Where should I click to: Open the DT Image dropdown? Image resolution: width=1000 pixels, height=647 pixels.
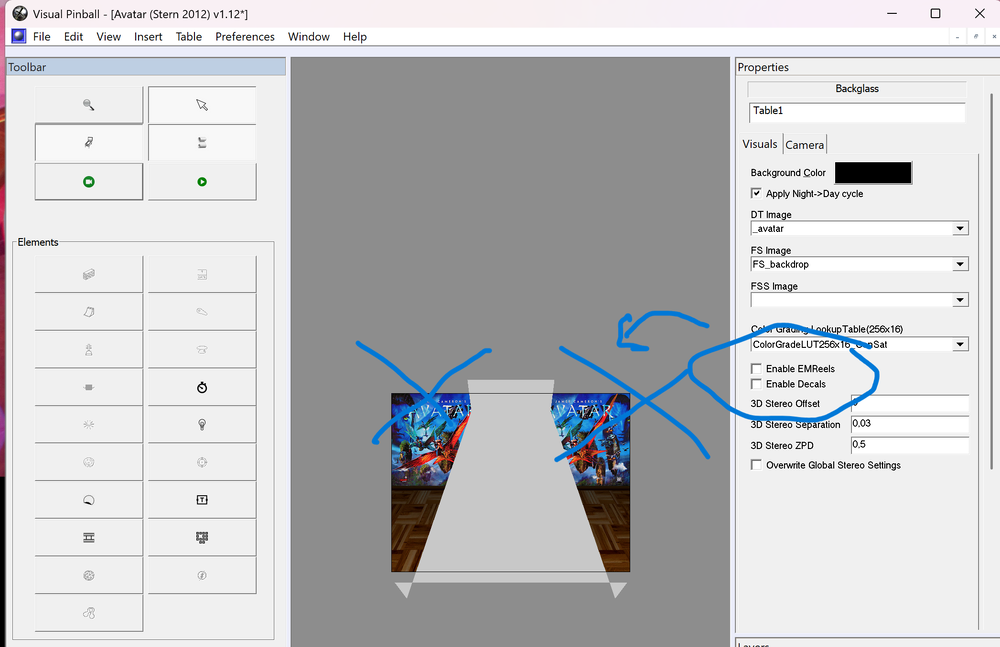click(960, 228)
